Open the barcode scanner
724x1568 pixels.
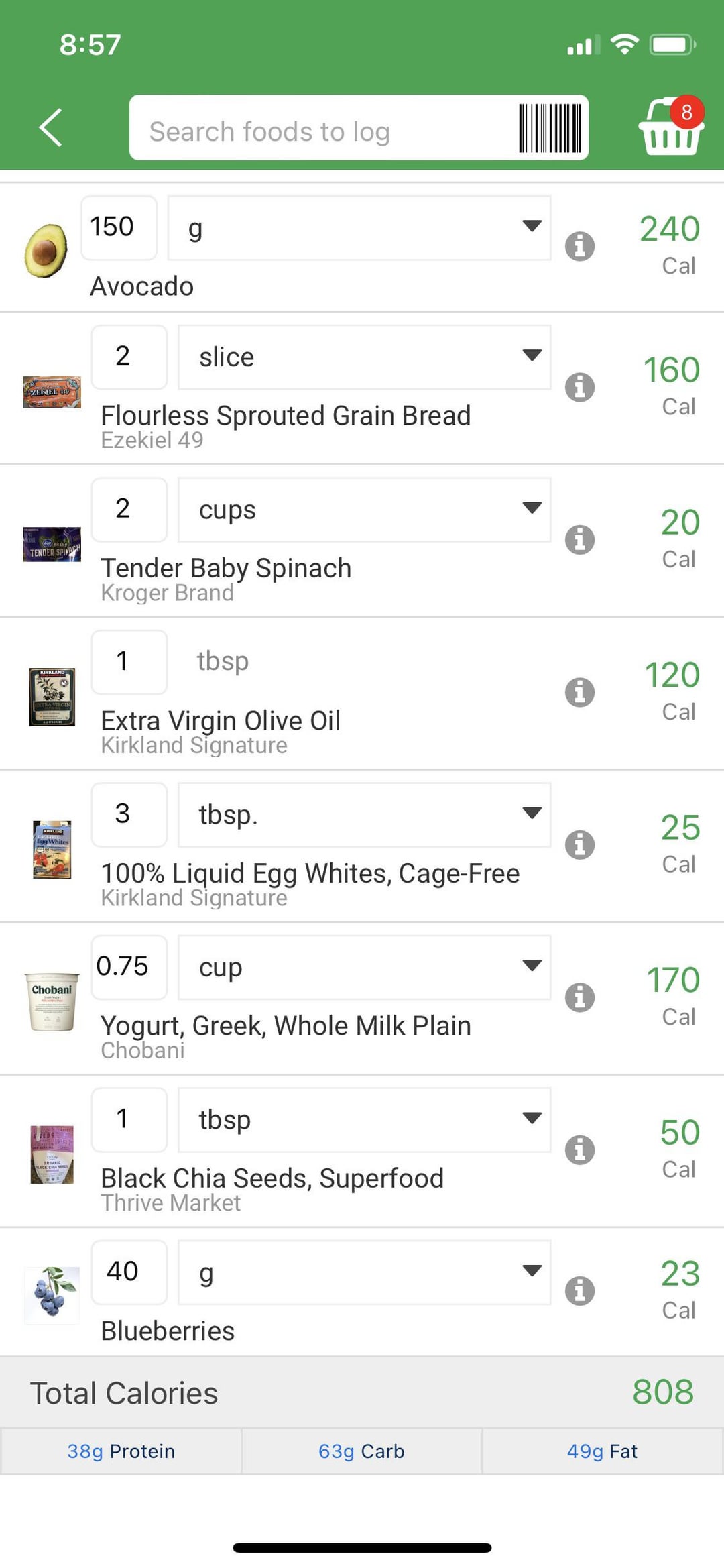coord(550,128)
